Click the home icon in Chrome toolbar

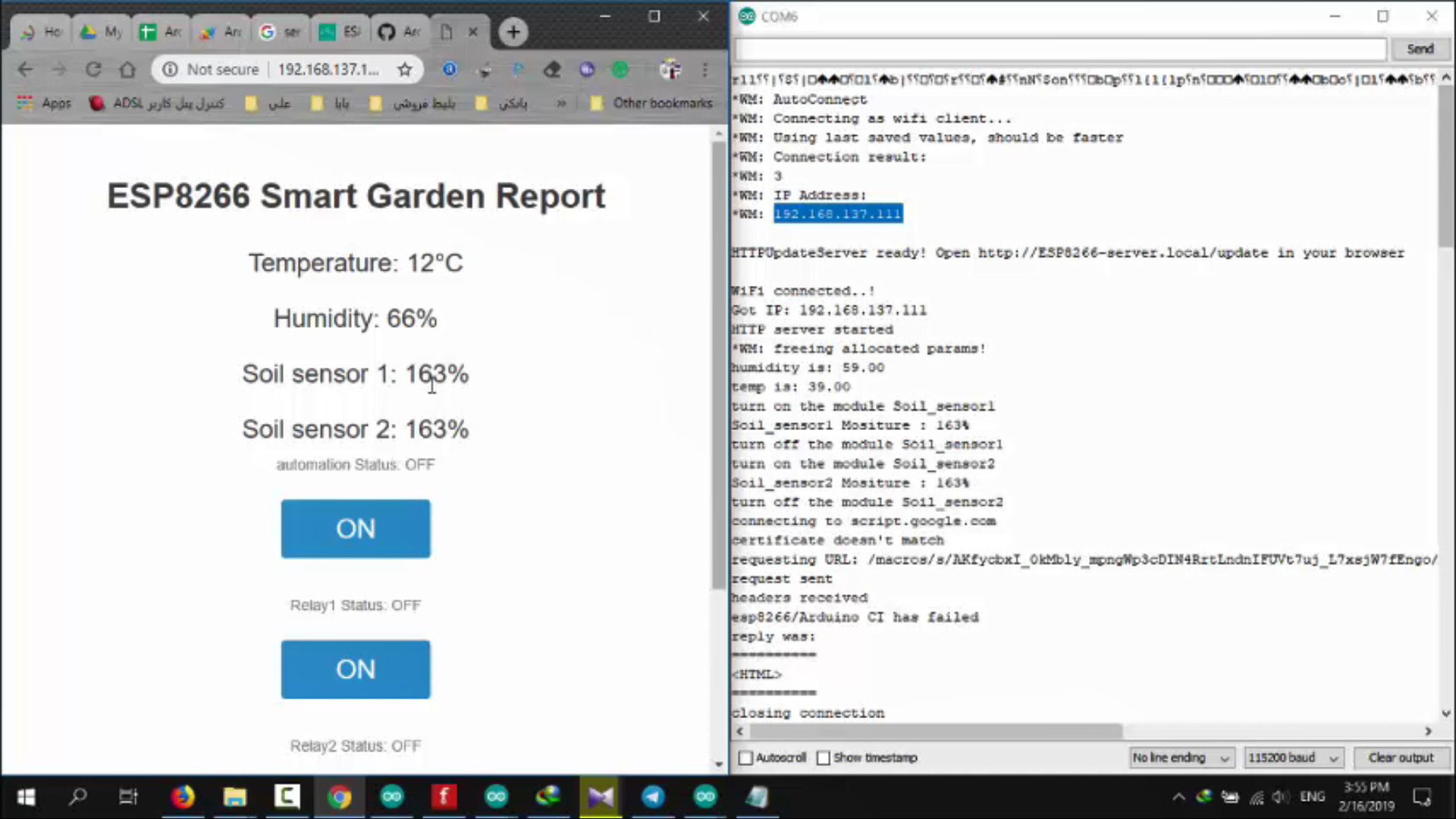[x=127, y=69]
